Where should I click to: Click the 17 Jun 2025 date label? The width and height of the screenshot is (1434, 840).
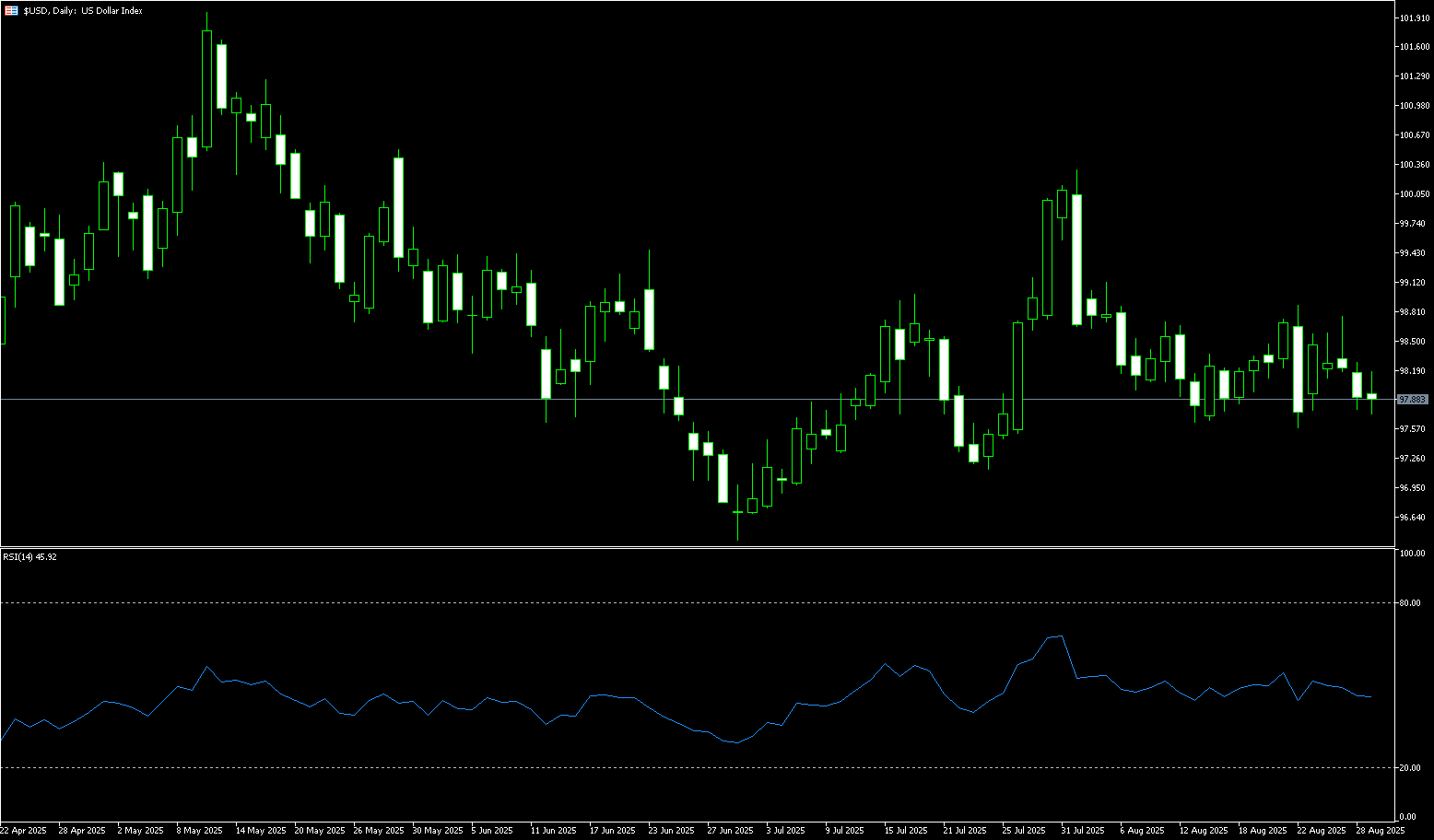tap(612, 831)
